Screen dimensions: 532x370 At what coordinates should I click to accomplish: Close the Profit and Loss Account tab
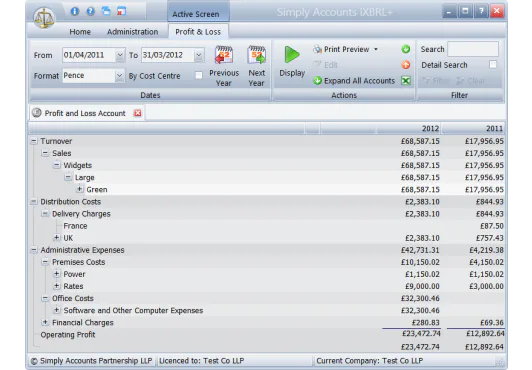click(x=137, y=113)
